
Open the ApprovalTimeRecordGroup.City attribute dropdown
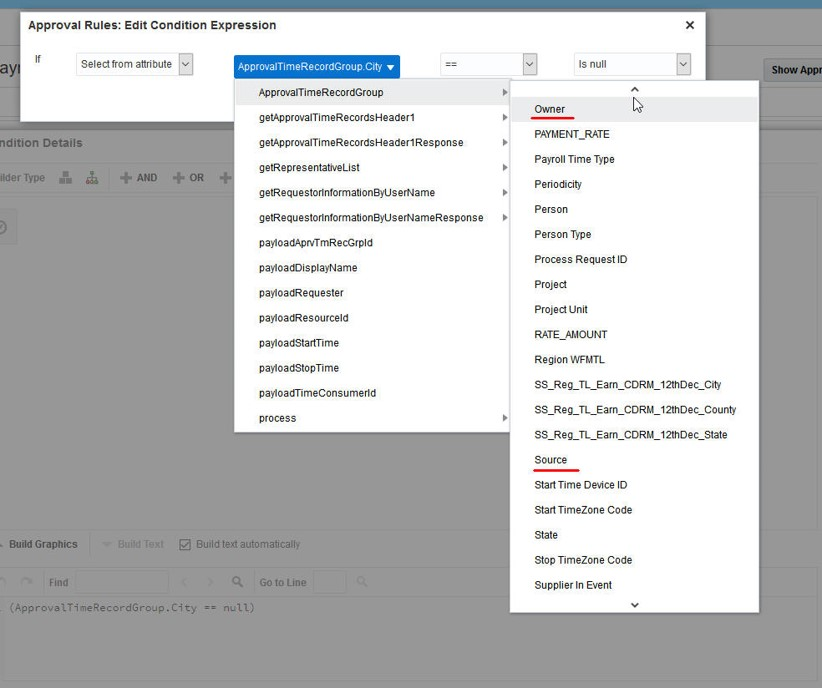pos(317,67)
